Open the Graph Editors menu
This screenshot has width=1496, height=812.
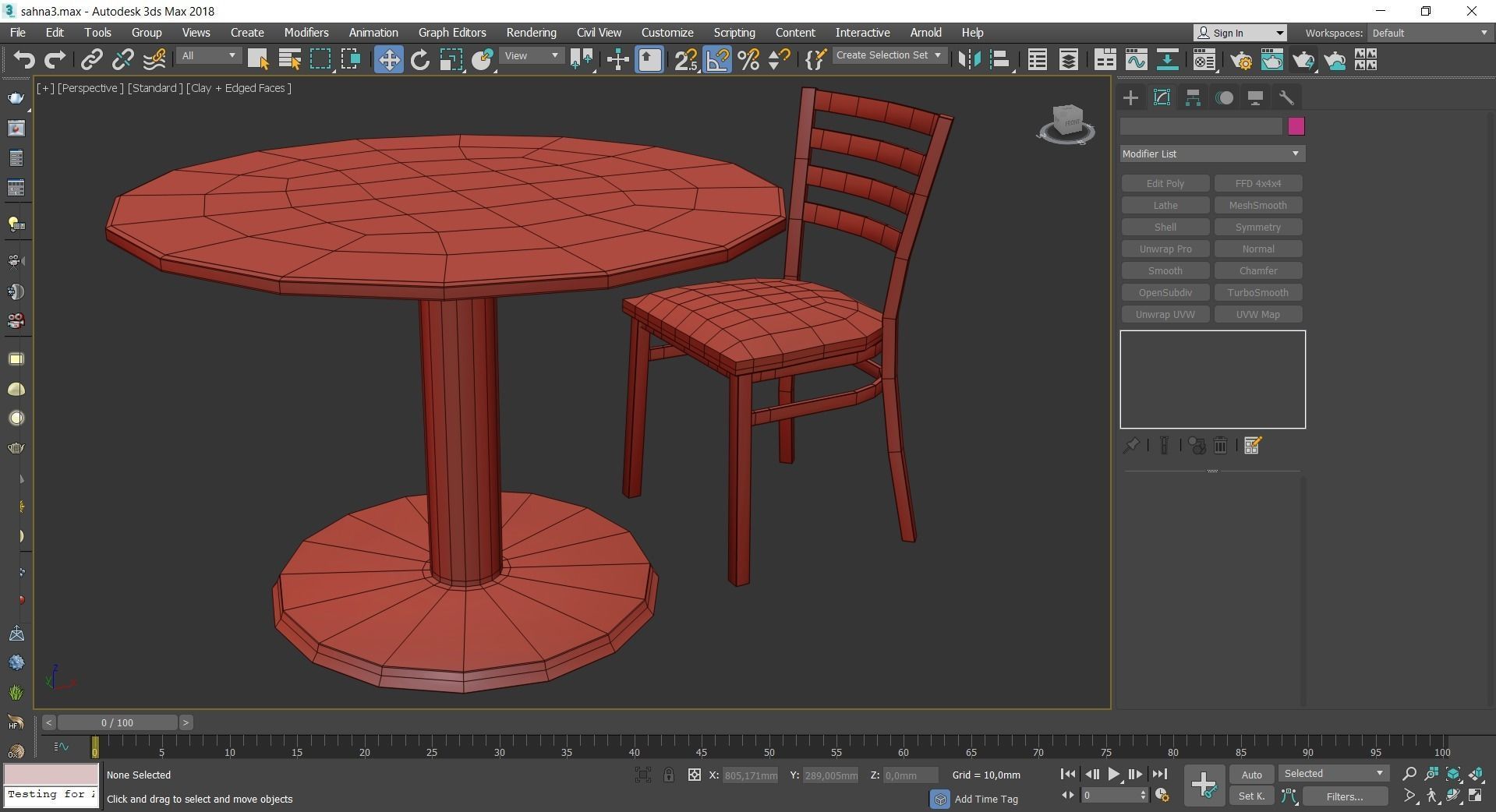(x=452, y=33)
